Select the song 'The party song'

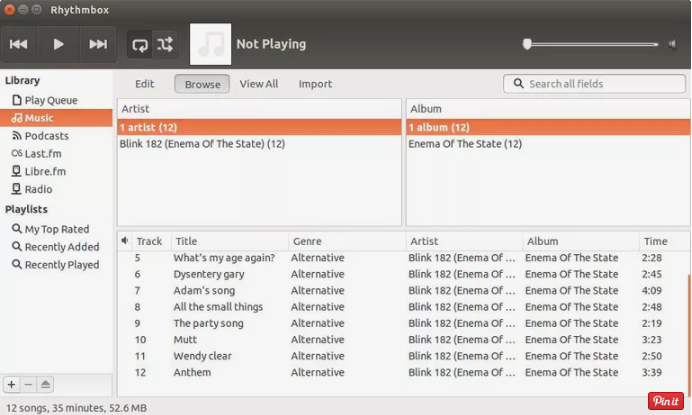click(402, 323)
